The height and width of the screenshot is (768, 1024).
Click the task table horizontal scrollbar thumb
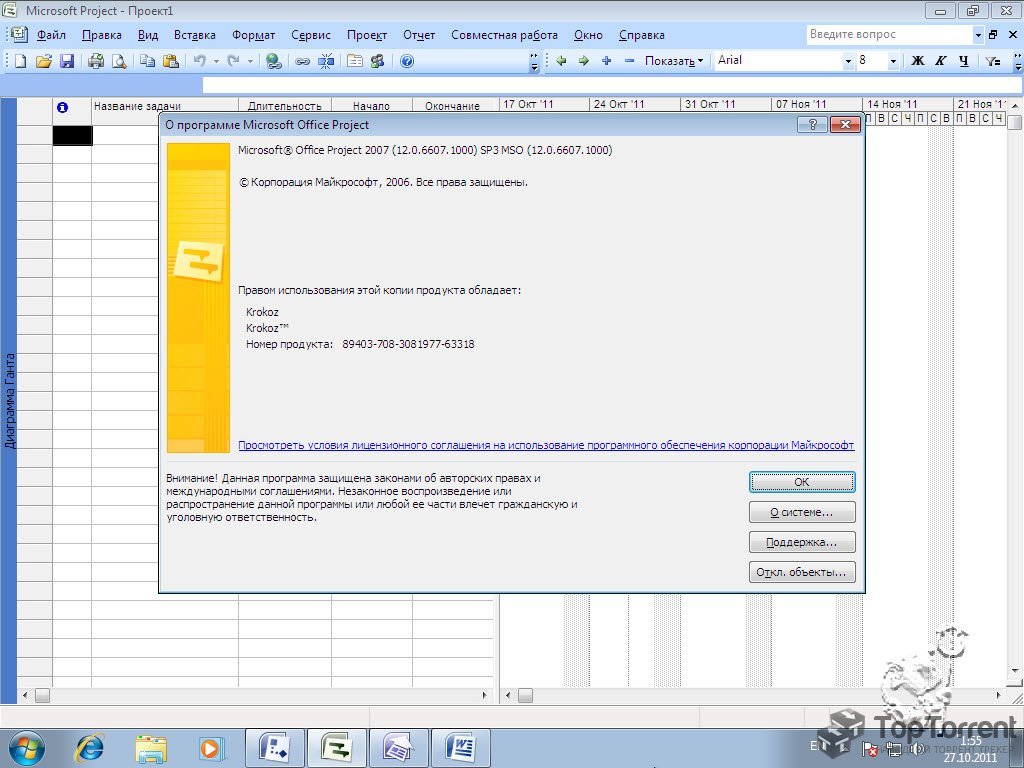[42, 696]
